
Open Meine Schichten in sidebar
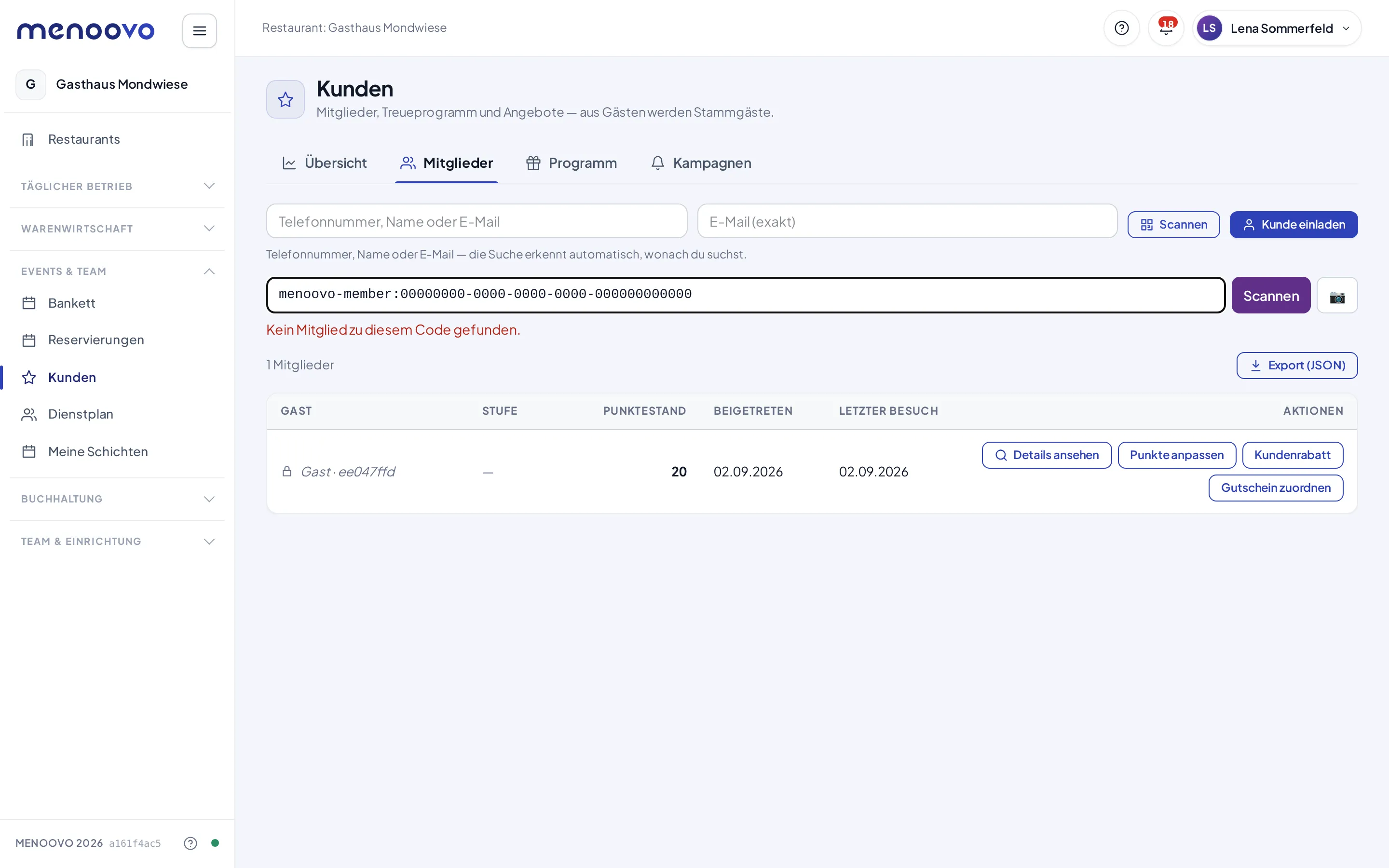pos(117,451)
